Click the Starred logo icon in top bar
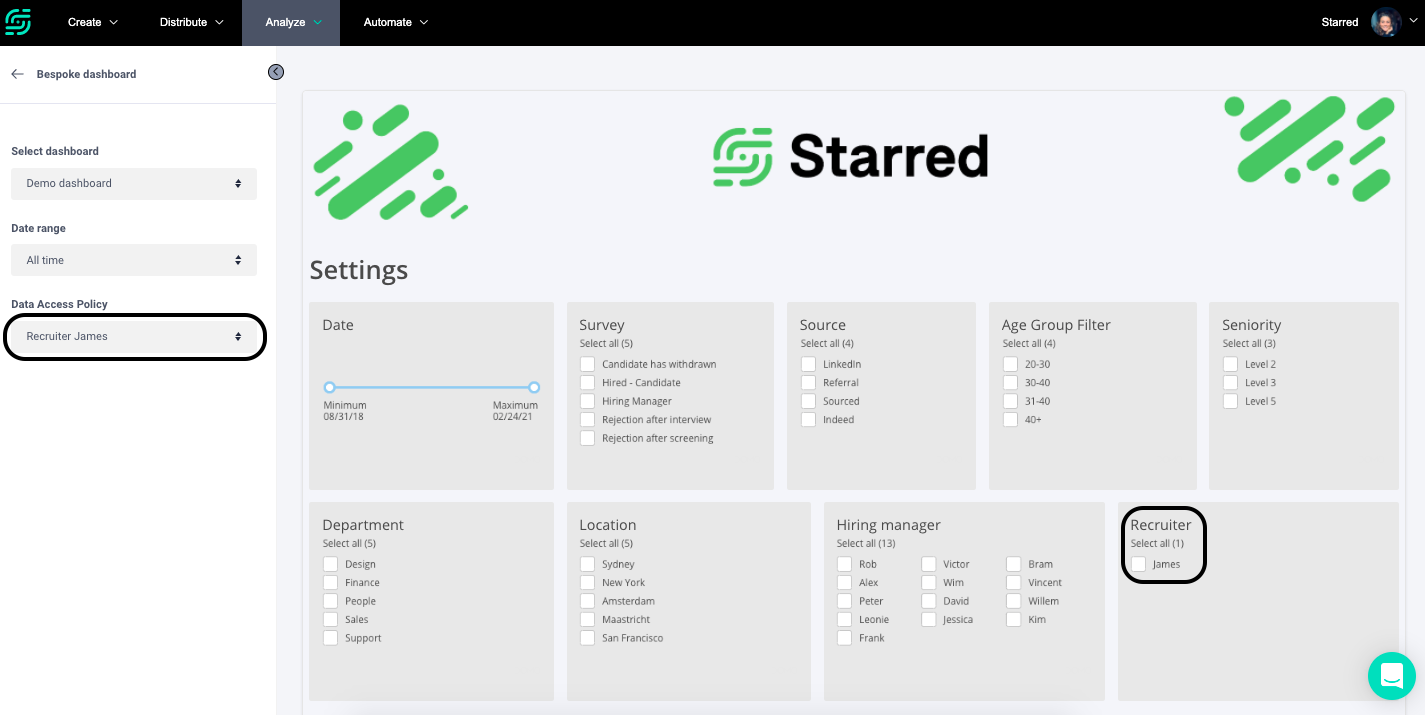 (18, 22)
